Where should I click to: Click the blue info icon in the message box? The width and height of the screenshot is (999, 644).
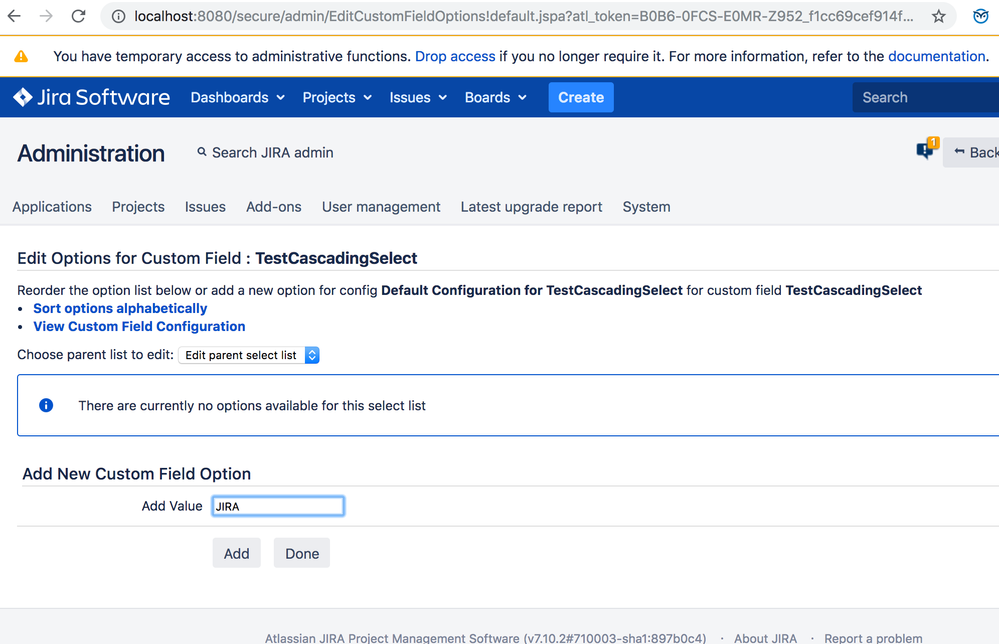point(46,405)
